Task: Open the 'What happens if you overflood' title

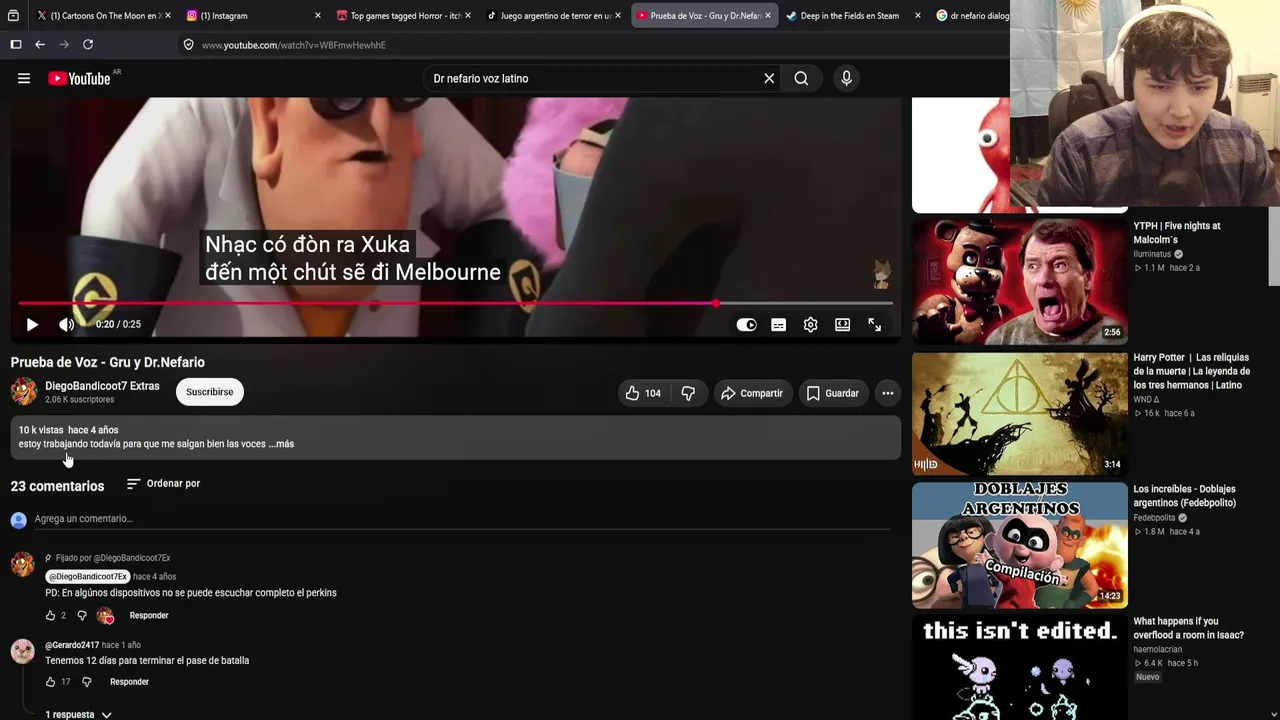Action: click(1189, 628)
